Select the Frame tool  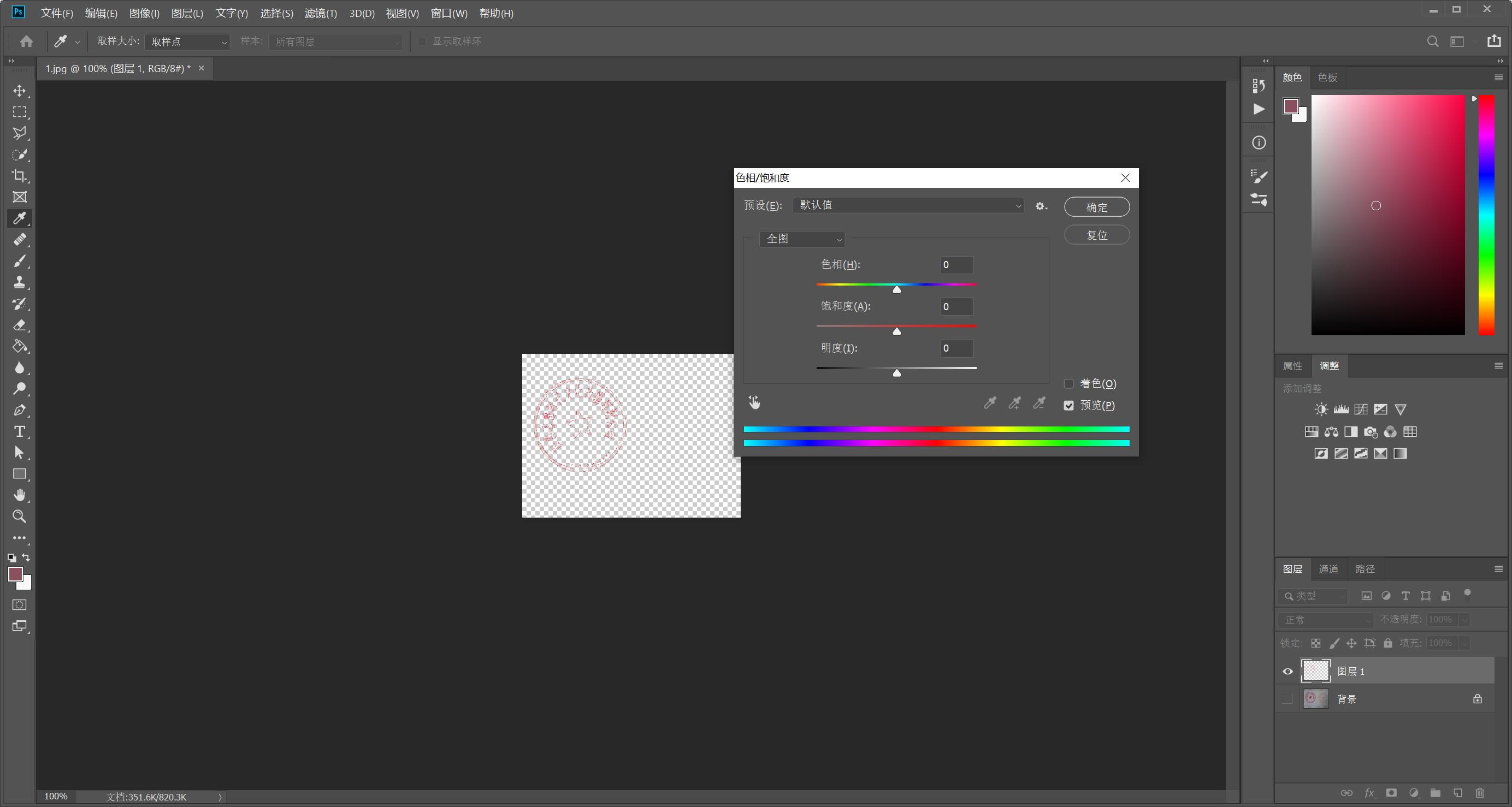19,197
